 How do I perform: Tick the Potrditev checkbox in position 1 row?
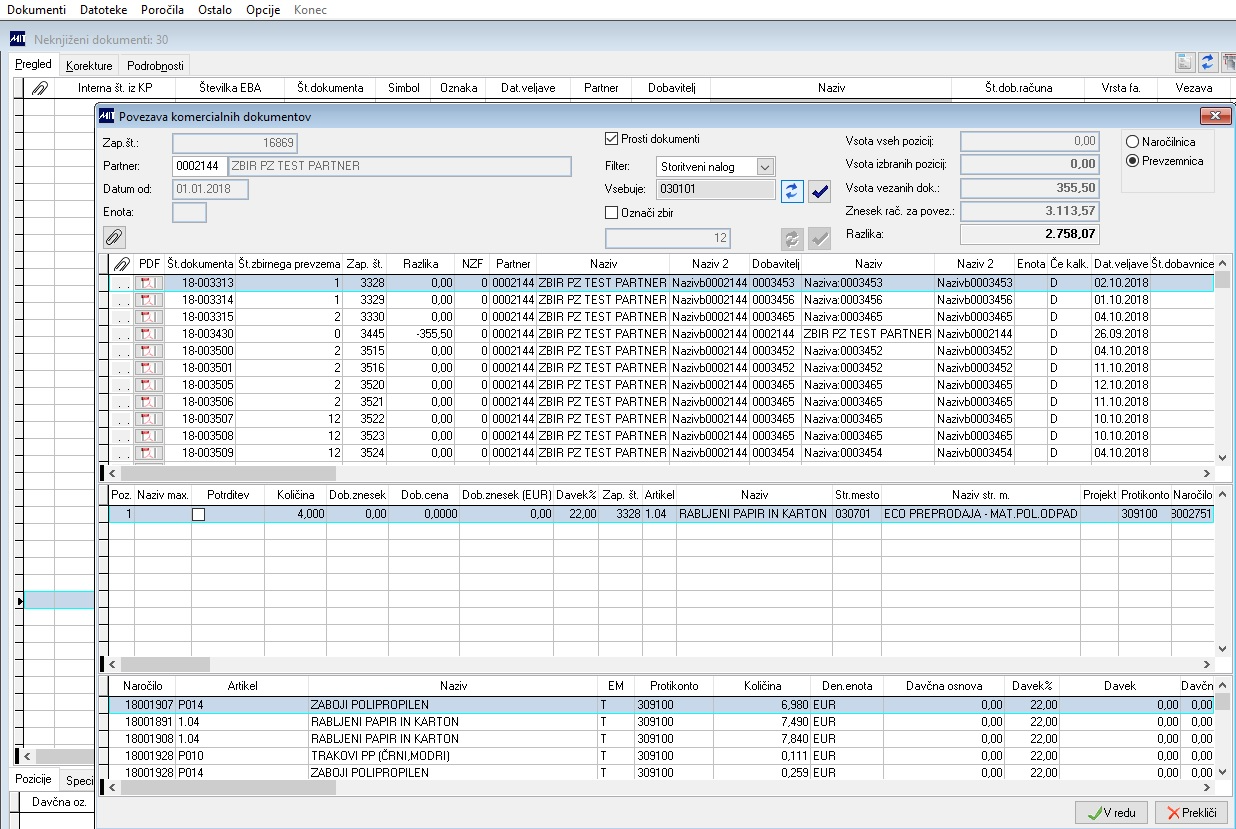[x=198, y=514]
